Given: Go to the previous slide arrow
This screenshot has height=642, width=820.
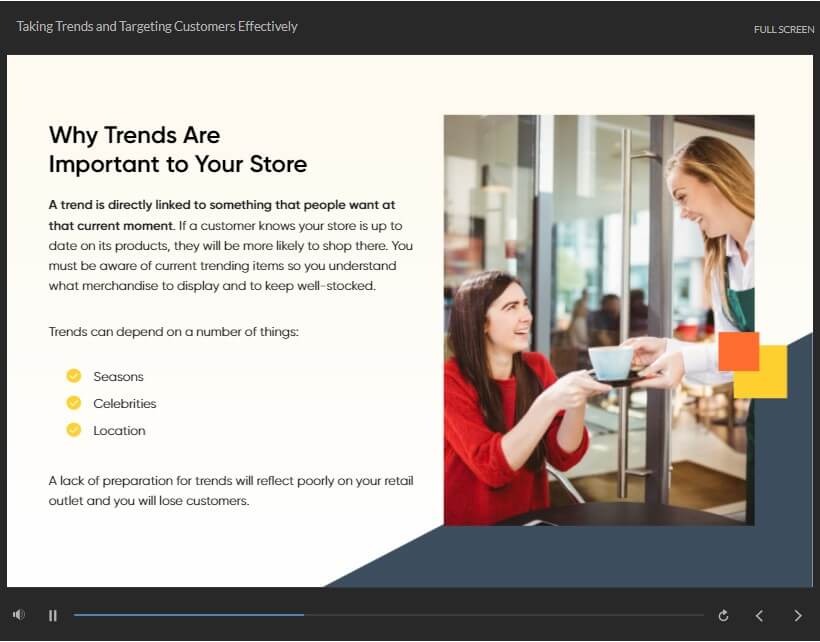Looking at the screenshot, I should [x=759, y=616].
